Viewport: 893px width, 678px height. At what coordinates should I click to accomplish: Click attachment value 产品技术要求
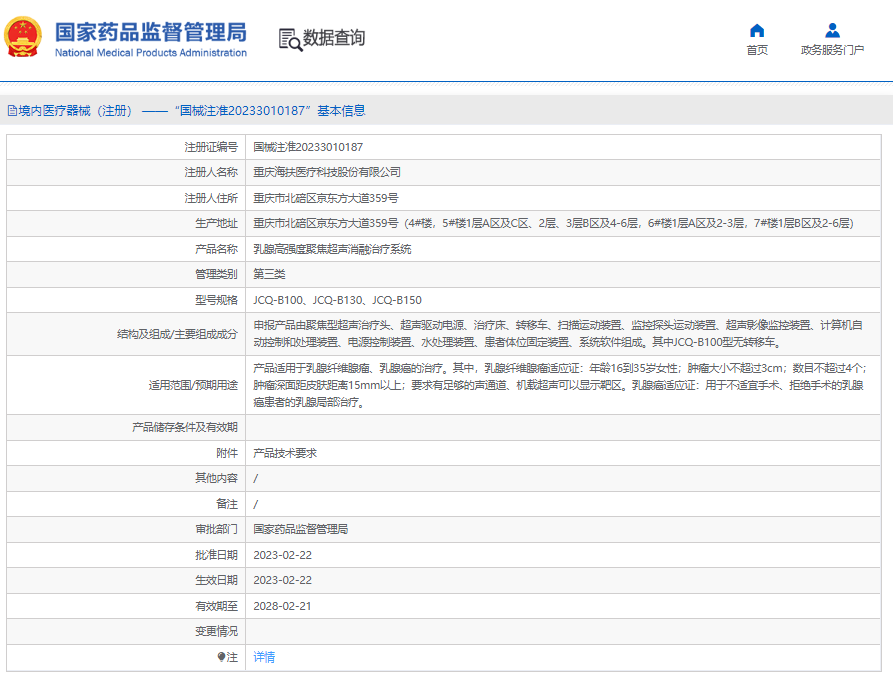(285, 453)
